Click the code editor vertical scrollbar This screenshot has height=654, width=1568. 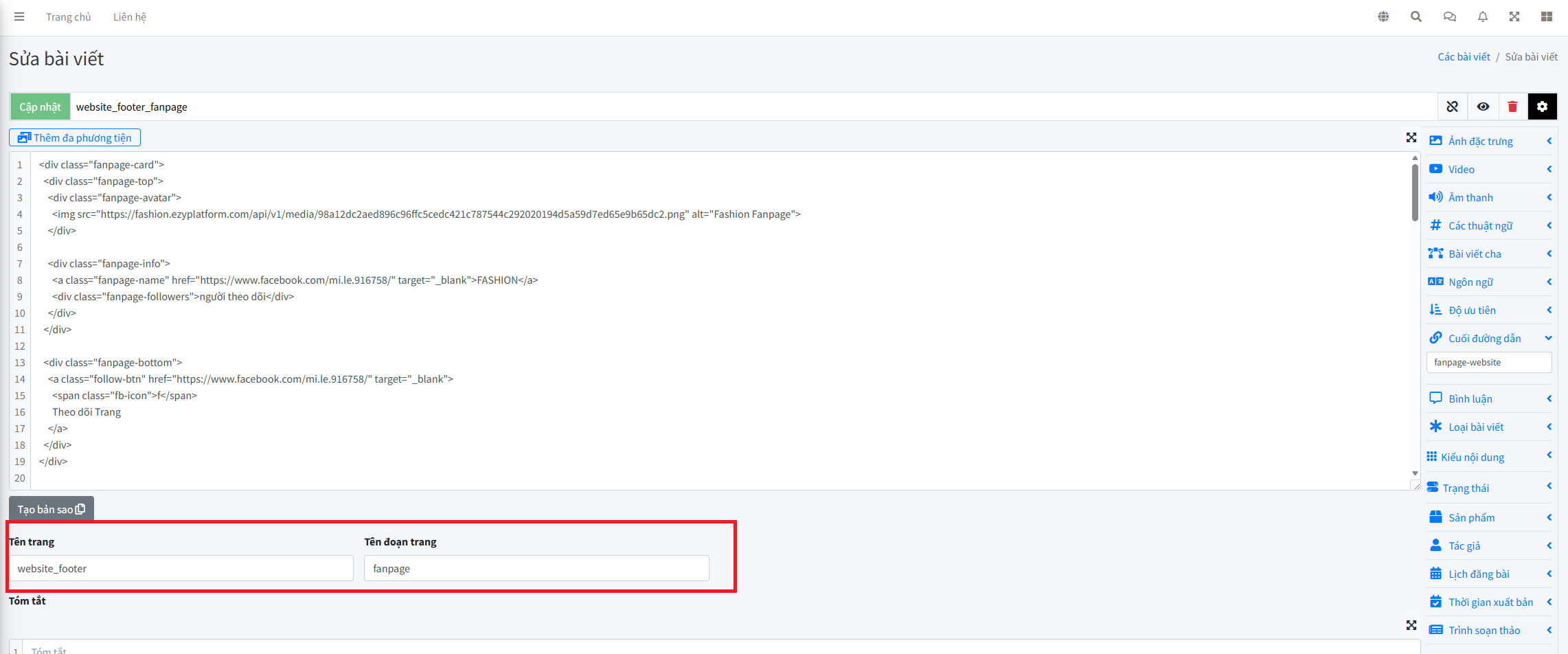1415,192
